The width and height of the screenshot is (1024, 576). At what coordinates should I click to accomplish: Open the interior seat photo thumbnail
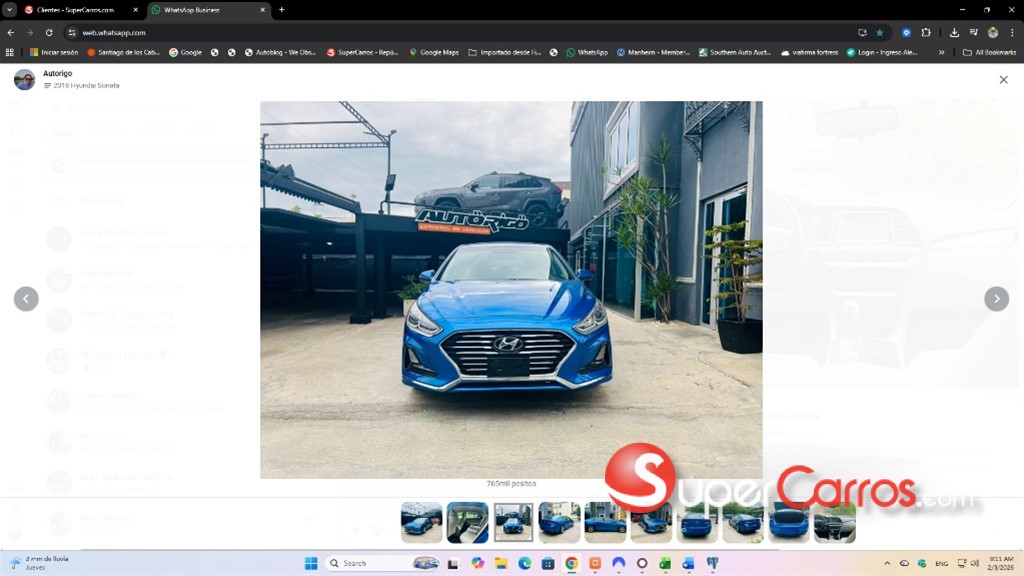point(467,522)
